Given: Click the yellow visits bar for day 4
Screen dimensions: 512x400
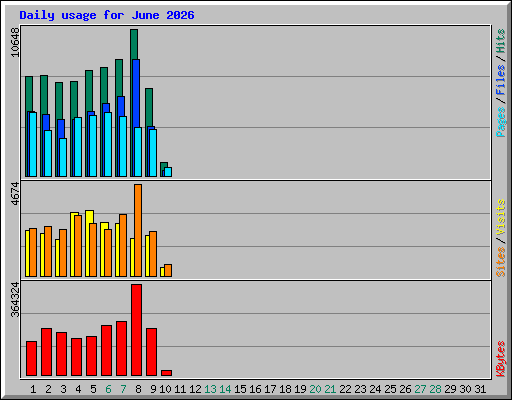Looking at the screenshot, I should [x=73, y=244].
